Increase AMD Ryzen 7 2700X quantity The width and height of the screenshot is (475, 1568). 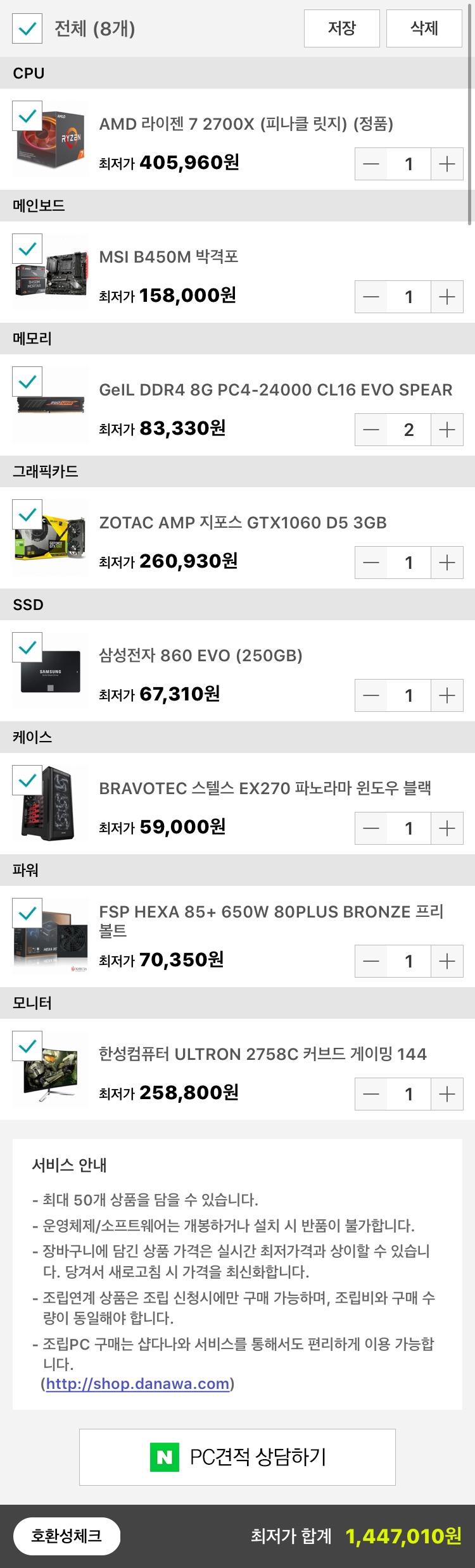[447, 164]
